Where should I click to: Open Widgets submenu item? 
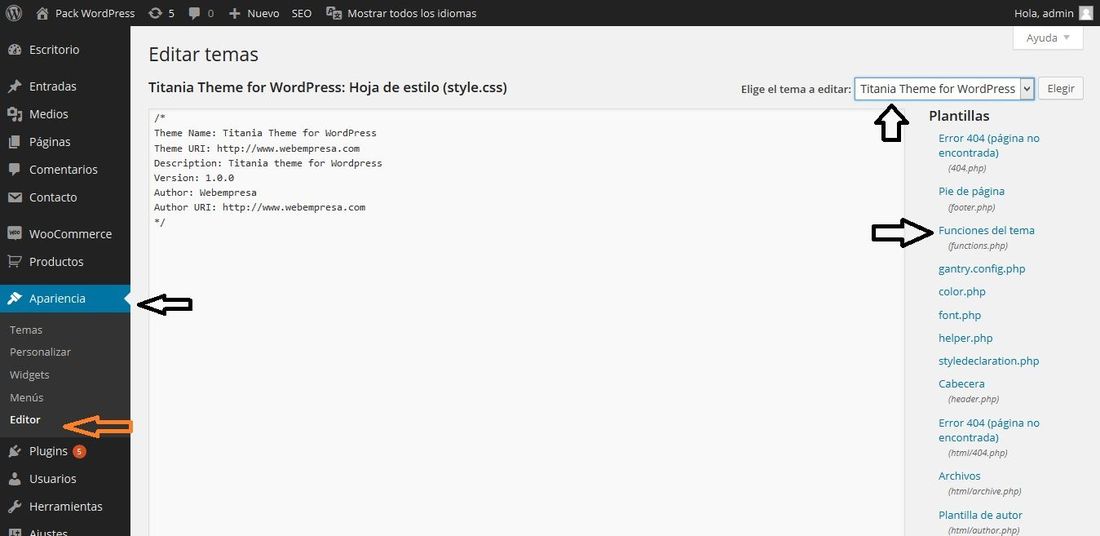[x=29, y=375]
